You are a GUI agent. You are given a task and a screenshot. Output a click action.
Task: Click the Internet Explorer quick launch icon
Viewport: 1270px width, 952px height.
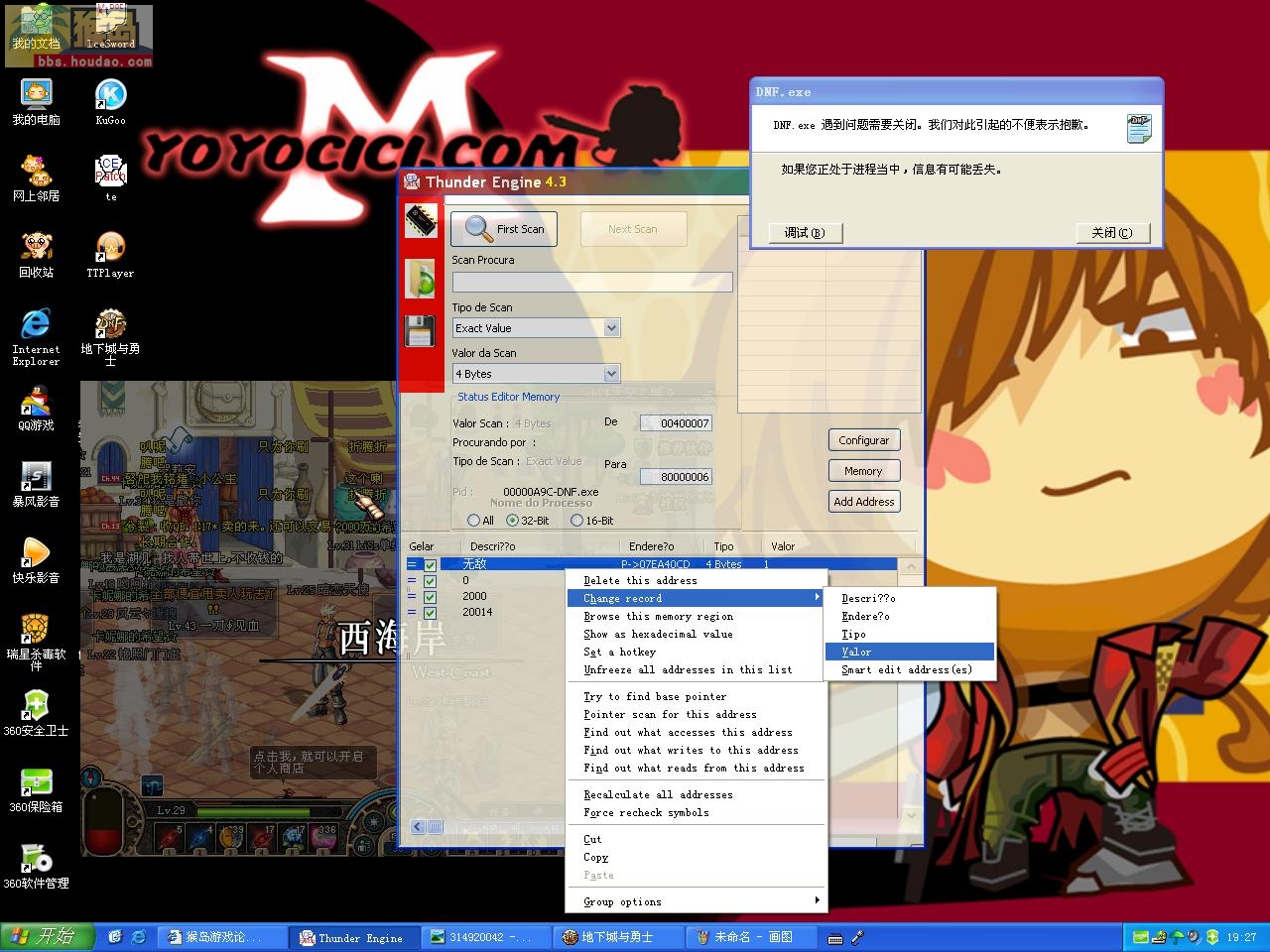click(138, 936)
